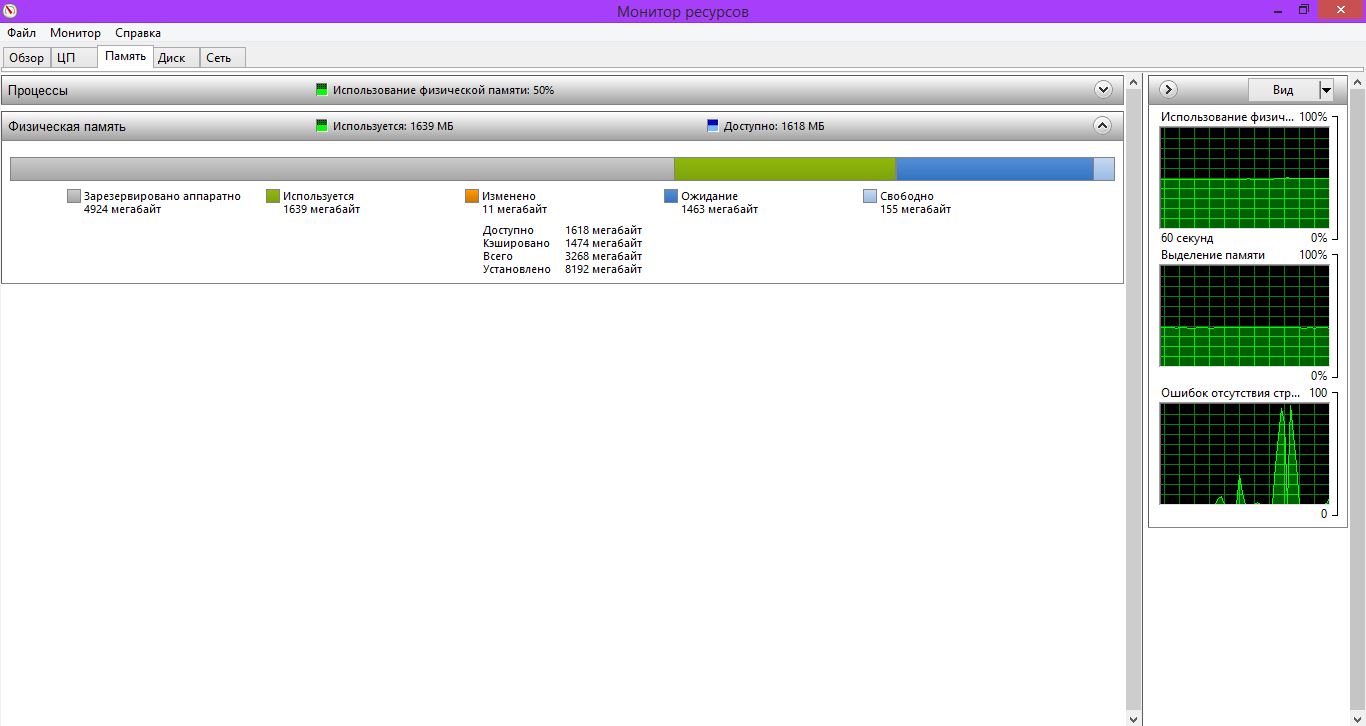Screen dimensions: 1366x726
Task: Click the main scrollbar down arrow
Action: pyautogui.click(x=1133, y=718)
